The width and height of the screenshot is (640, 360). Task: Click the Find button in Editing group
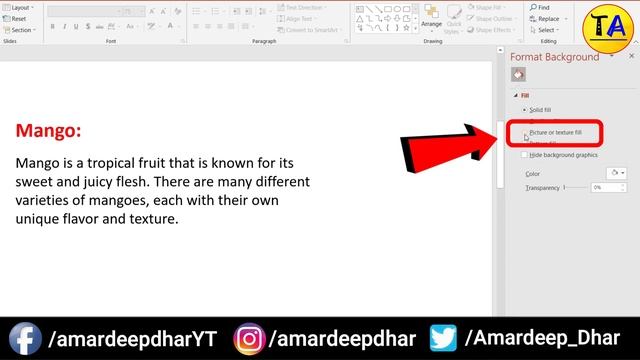(x=540, y=7)
